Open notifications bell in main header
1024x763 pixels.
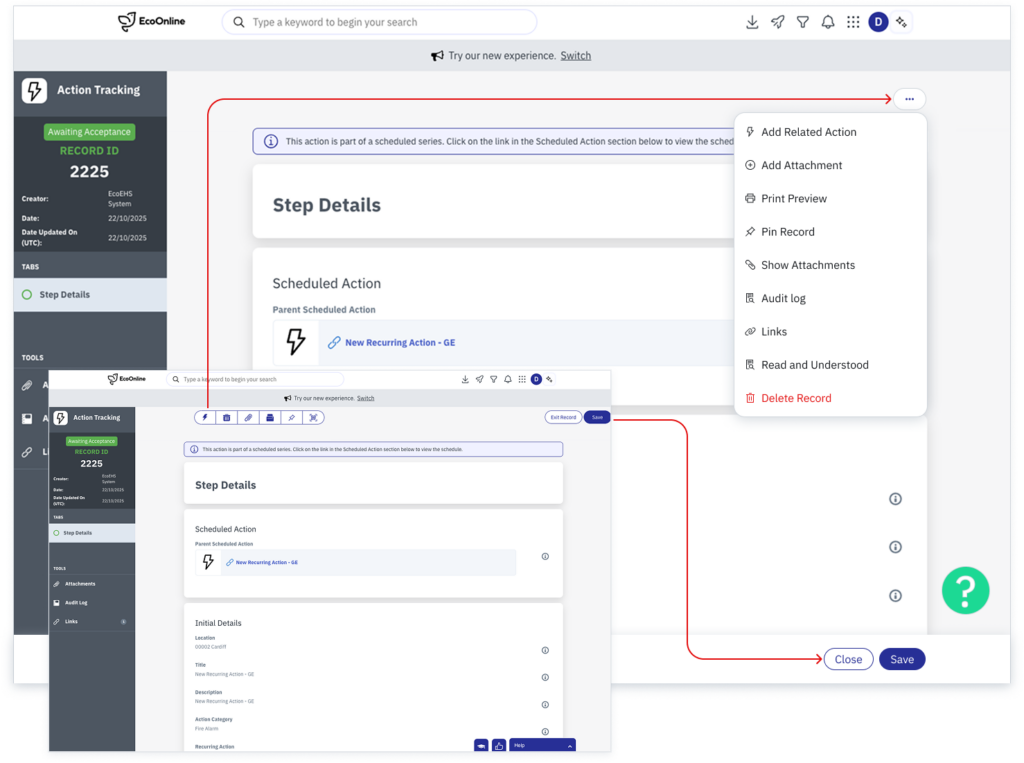coord(828,22)
